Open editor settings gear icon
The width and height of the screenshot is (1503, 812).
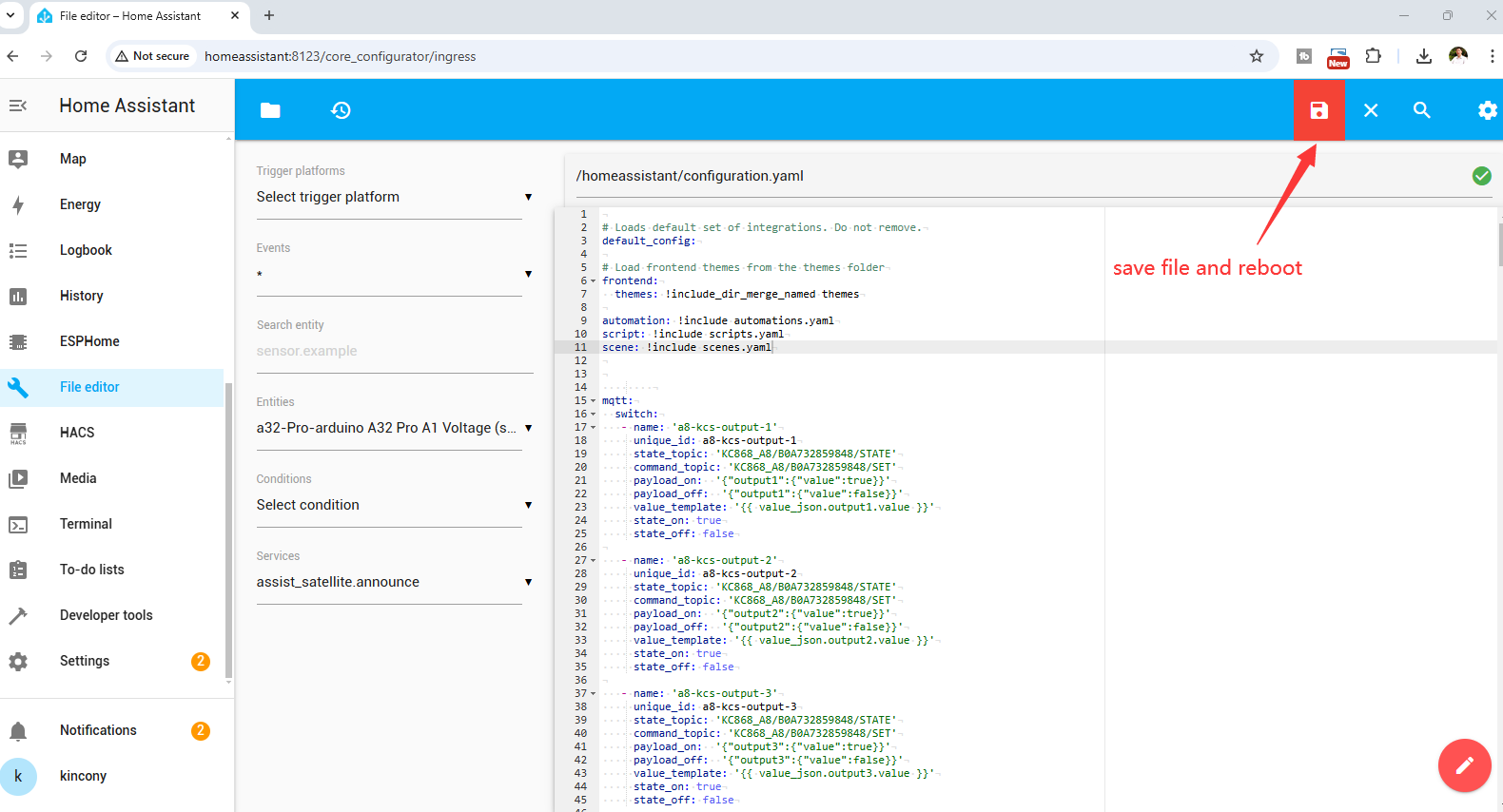(x=1487, y=110)
